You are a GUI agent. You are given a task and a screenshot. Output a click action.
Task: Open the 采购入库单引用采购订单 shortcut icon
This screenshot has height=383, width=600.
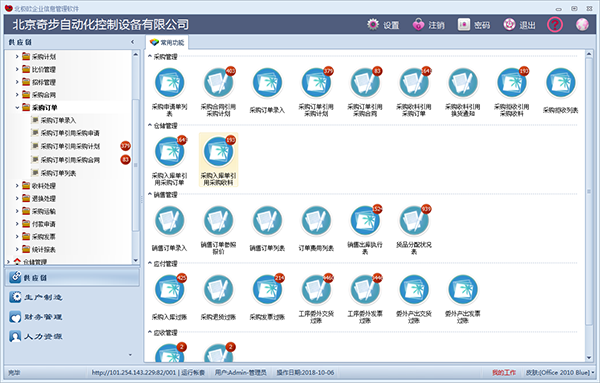coord(170,152)
